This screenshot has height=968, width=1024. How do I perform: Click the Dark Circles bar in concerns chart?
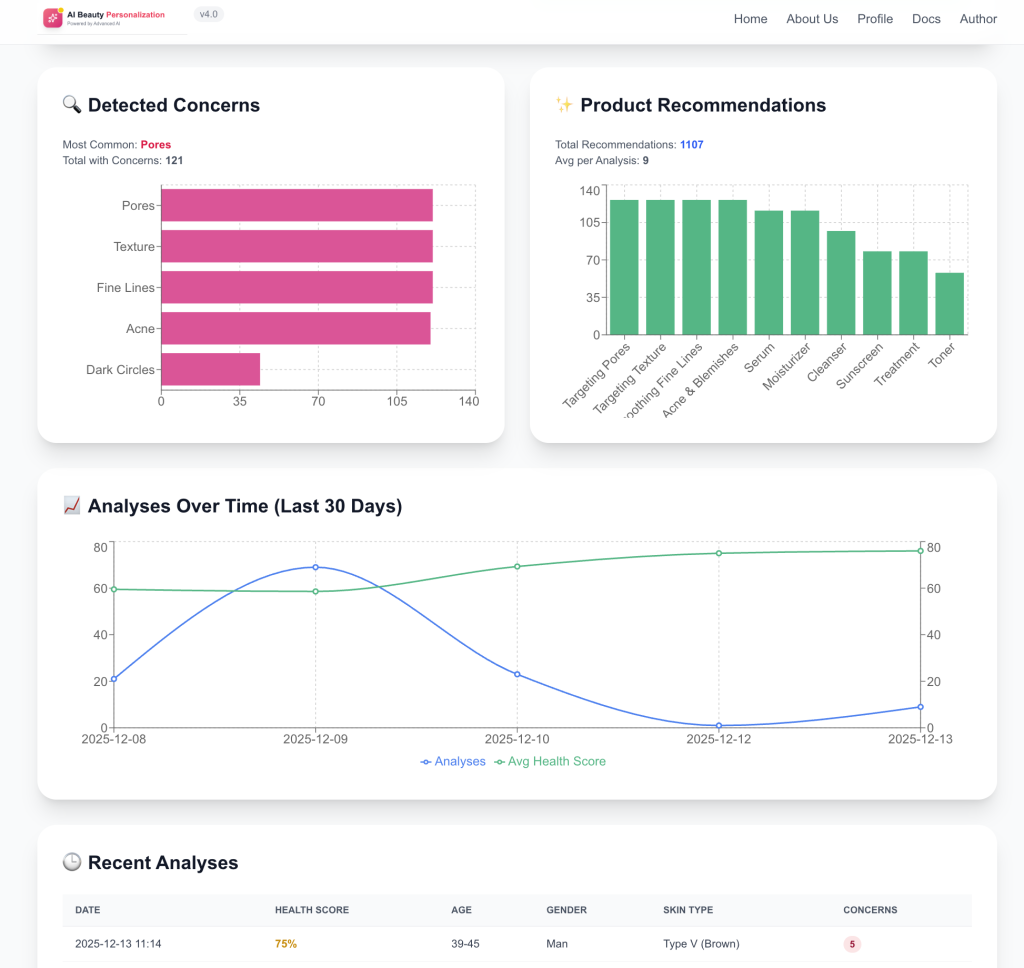(x=210, y=369)
